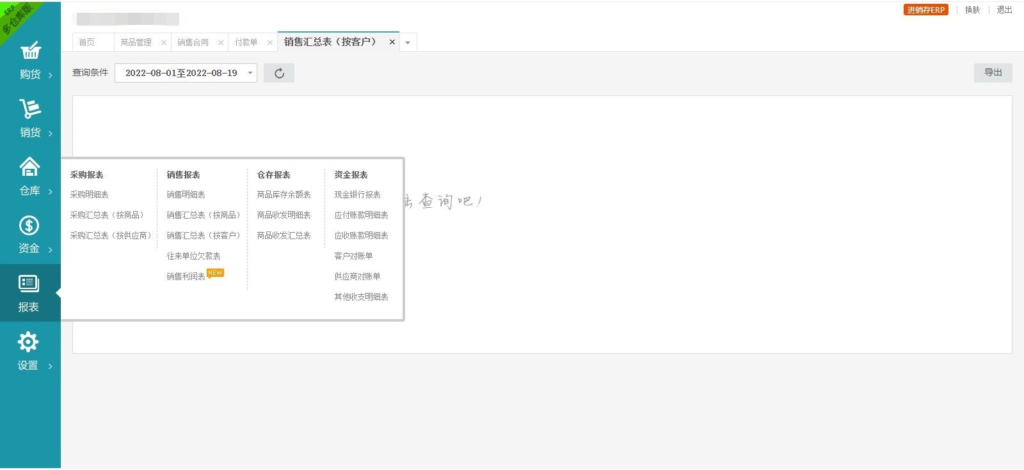Open the 仓库 warehouse module
This screenshot has height=470, width=1024.
(x=30, y=177)
